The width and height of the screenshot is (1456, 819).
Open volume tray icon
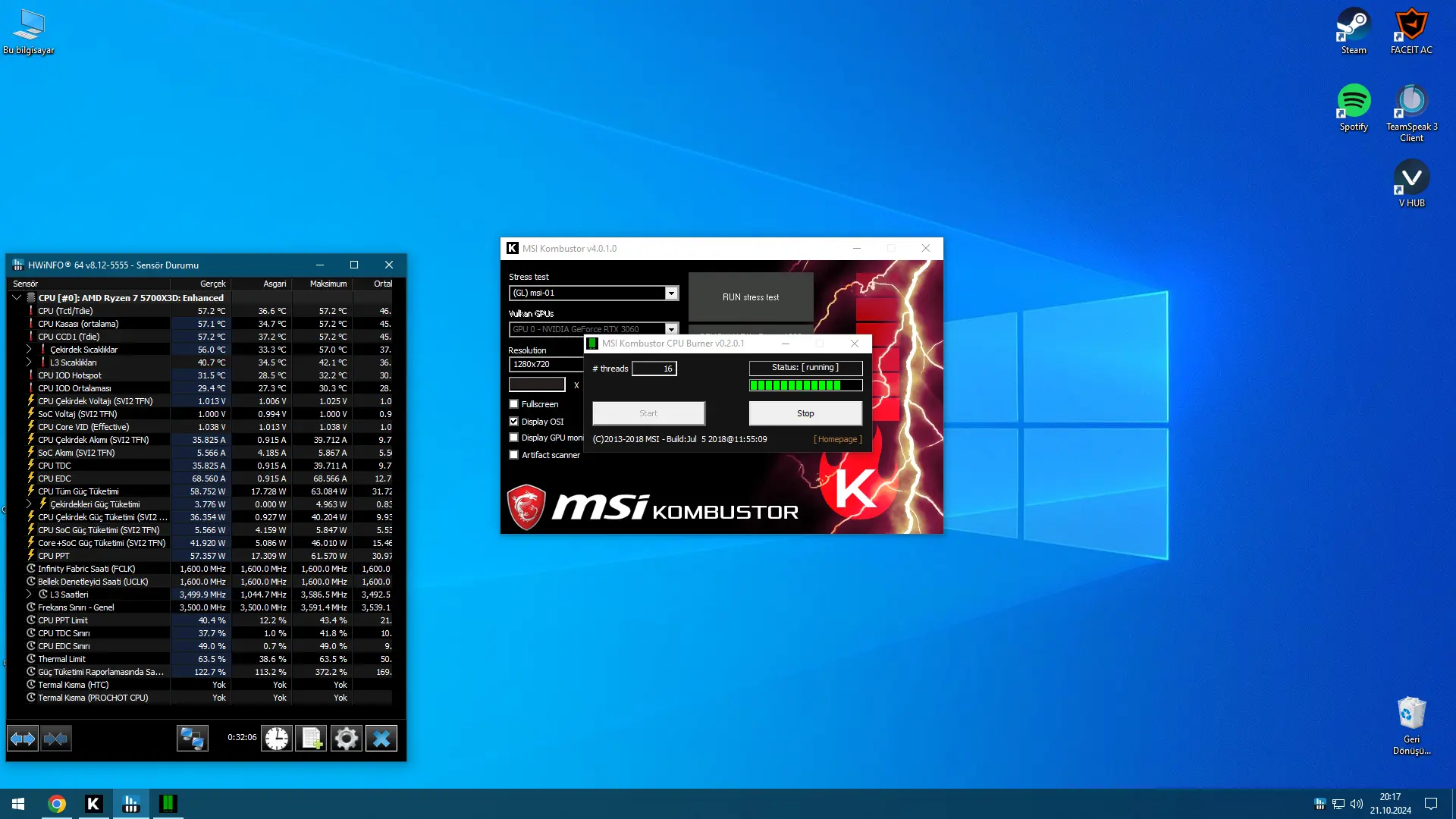pos(1357,804)
